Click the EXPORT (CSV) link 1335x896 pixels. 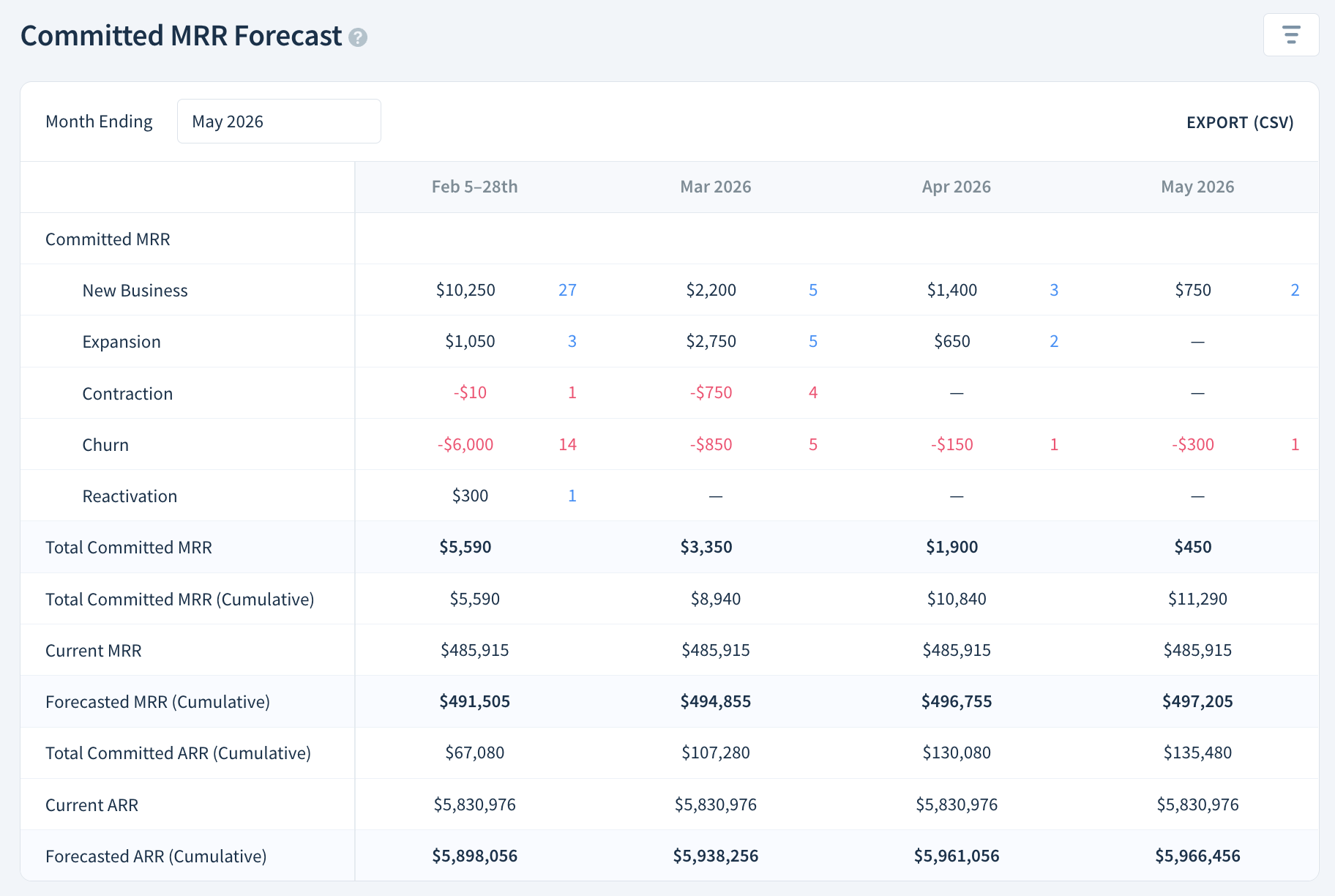pos(1239,122)
